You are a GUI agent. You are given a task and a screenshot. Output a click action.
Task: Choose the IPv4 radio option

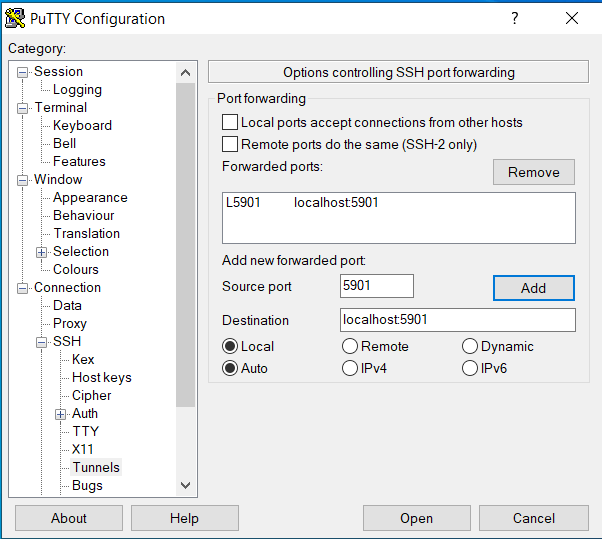(x=350, y=368)
